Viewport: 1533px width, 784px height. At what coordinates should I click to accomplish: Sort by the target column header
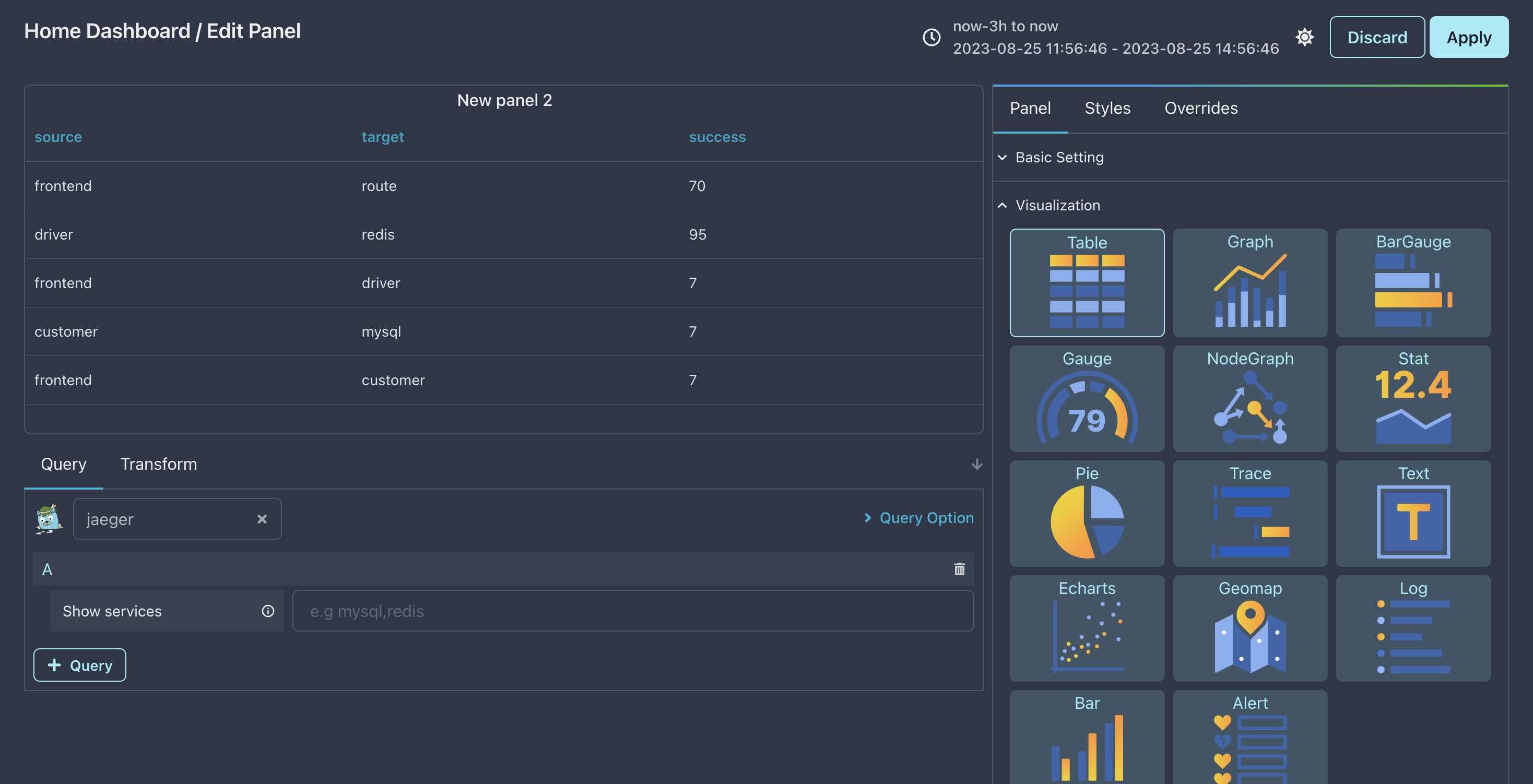tap(383, 137)
